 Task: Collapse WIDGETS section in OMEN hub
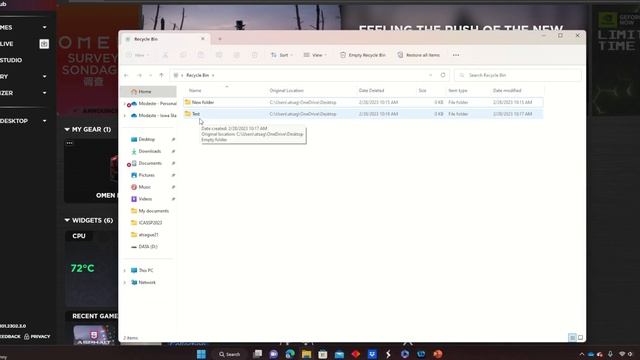tap(67, 220)
